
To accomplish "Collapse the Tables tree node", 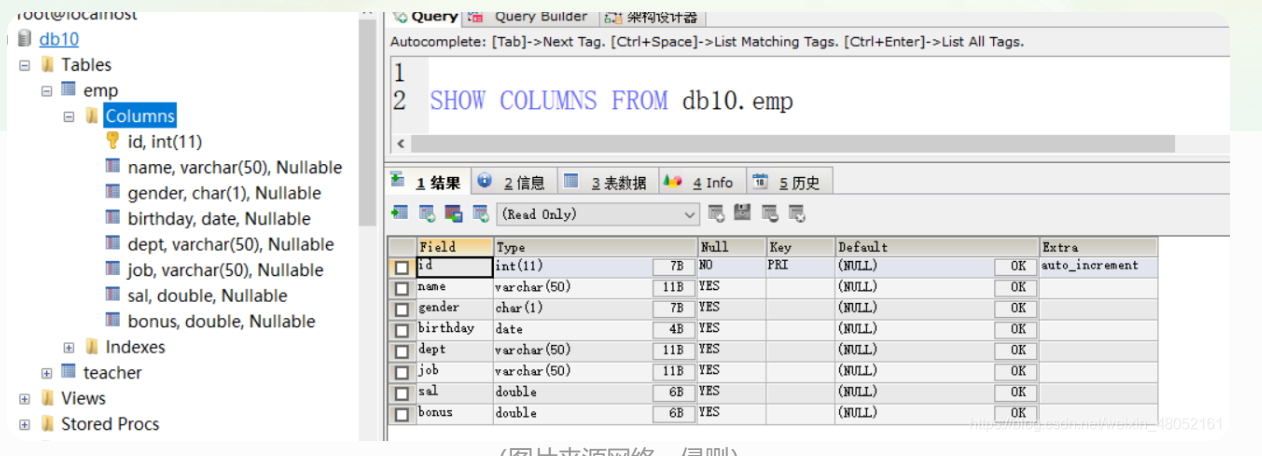I will [25, 65].
